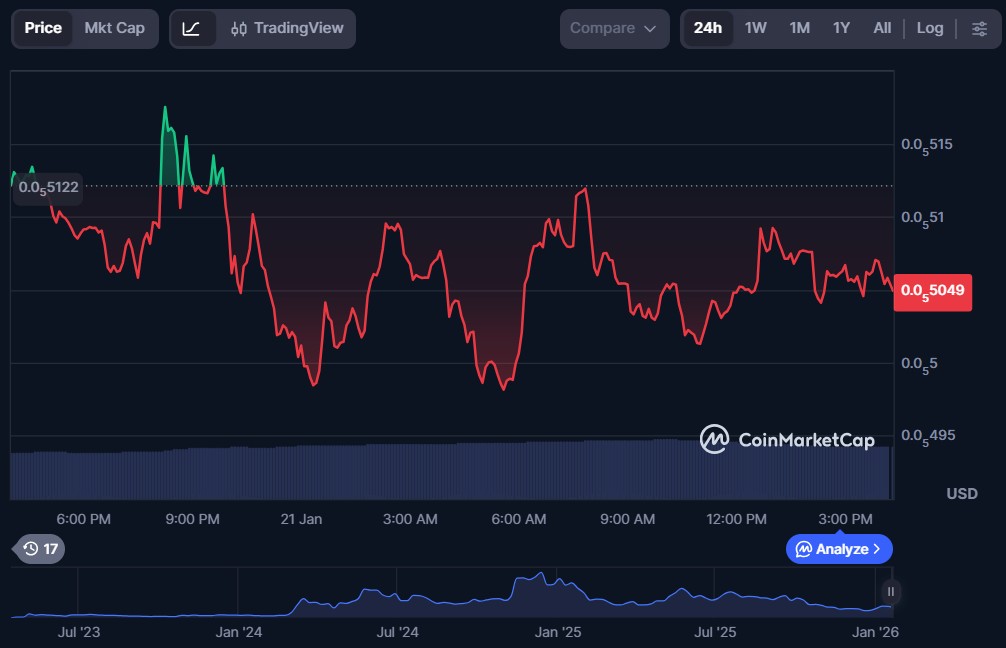
Task: Click the 0.0₅5122 opening price label
Action: click(x=48, y=186)
